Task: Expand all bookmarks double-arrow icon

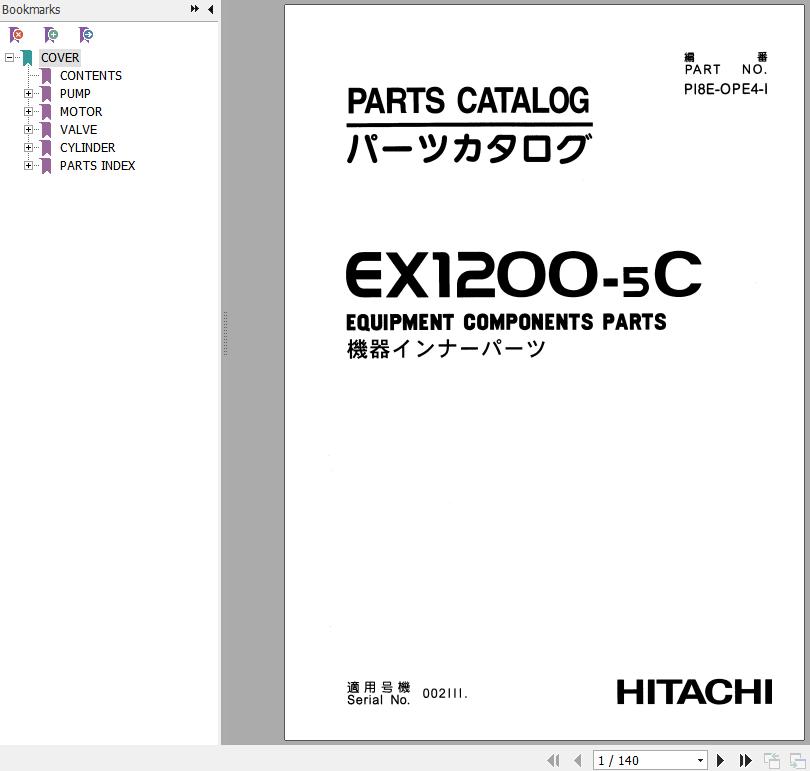Action: [x=195, y=9]
